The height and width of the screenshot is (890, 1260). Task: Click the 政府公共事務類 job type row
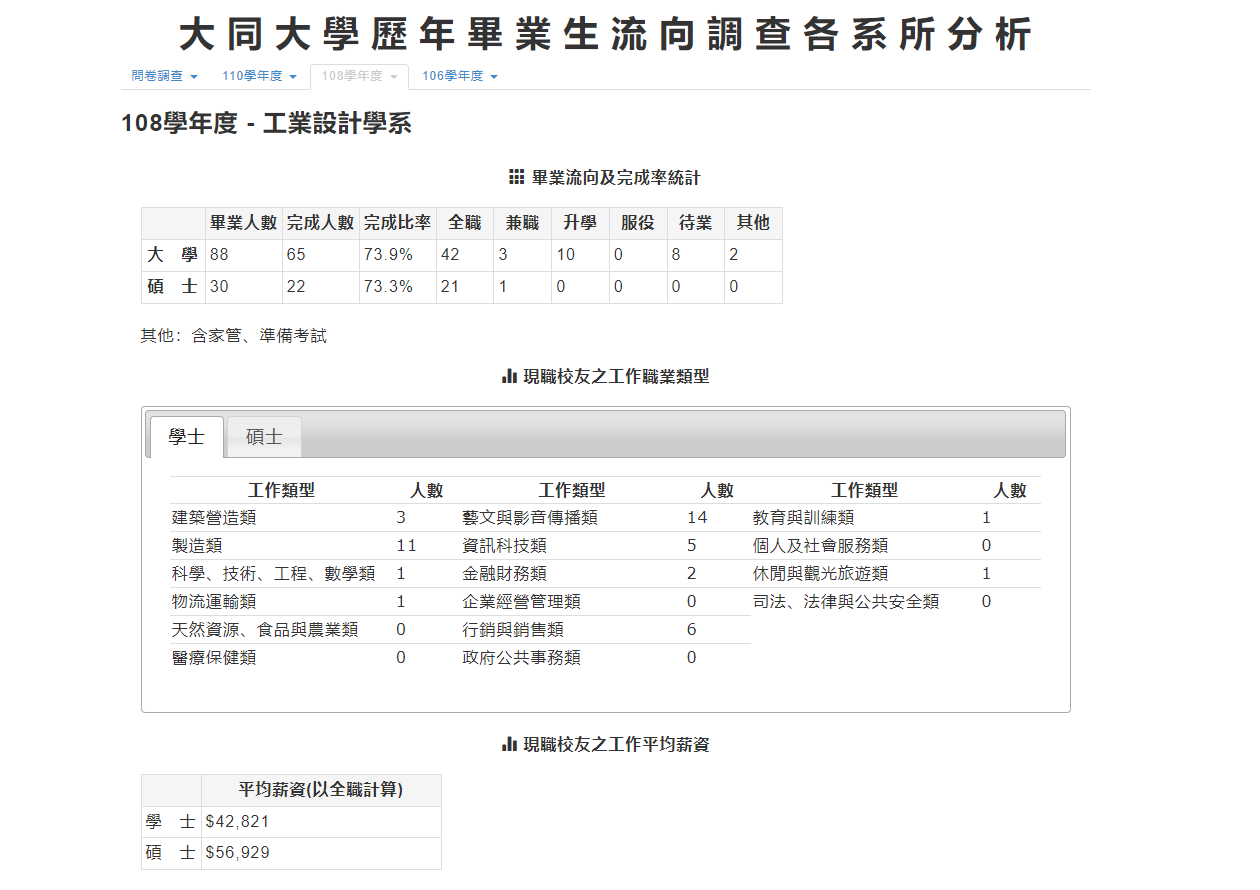pyautogui.click(x=605, y=658)
